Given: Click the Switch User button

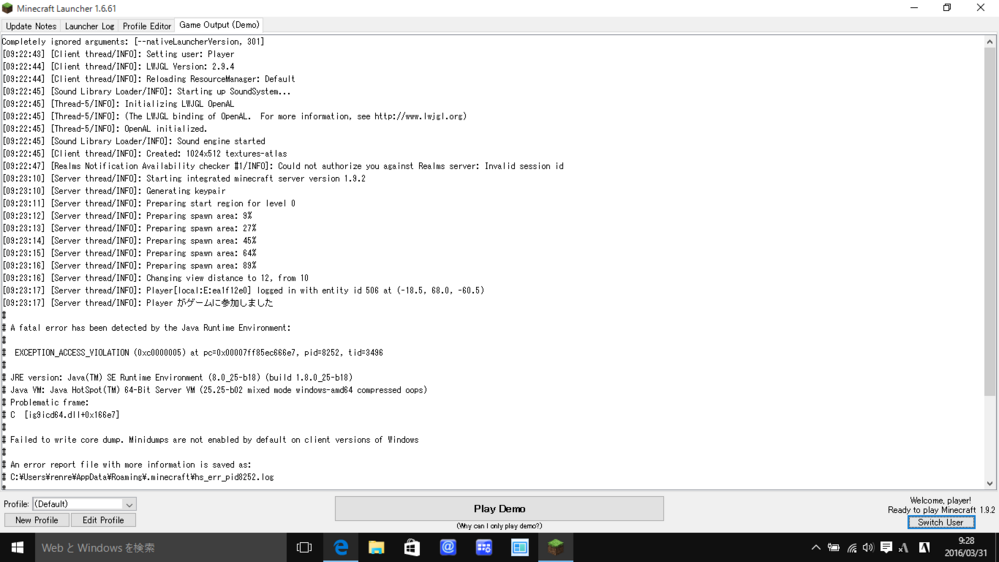Looking at the screenshot, I should [940, 522].
